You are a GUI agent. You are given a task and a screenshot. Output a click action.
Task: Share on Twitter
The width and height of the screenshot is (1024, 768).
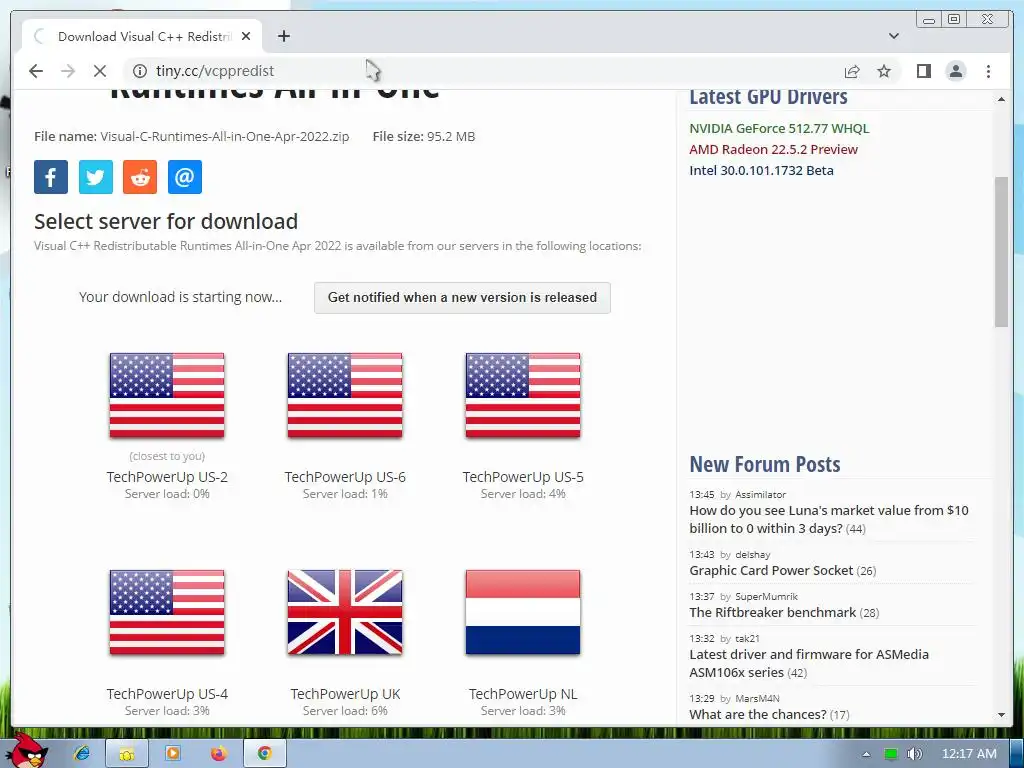pos(95,177)
